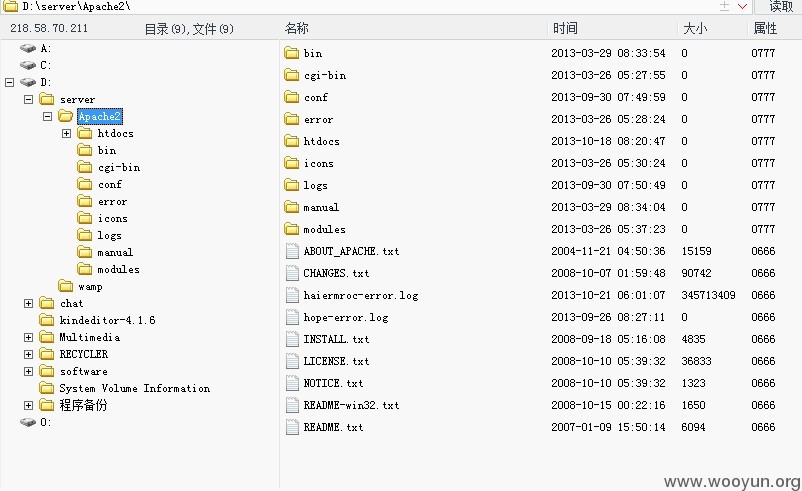
Task: Click the conf folder timestamp 2013-09-30 07:49:59
Action: [x=608, y=97]
